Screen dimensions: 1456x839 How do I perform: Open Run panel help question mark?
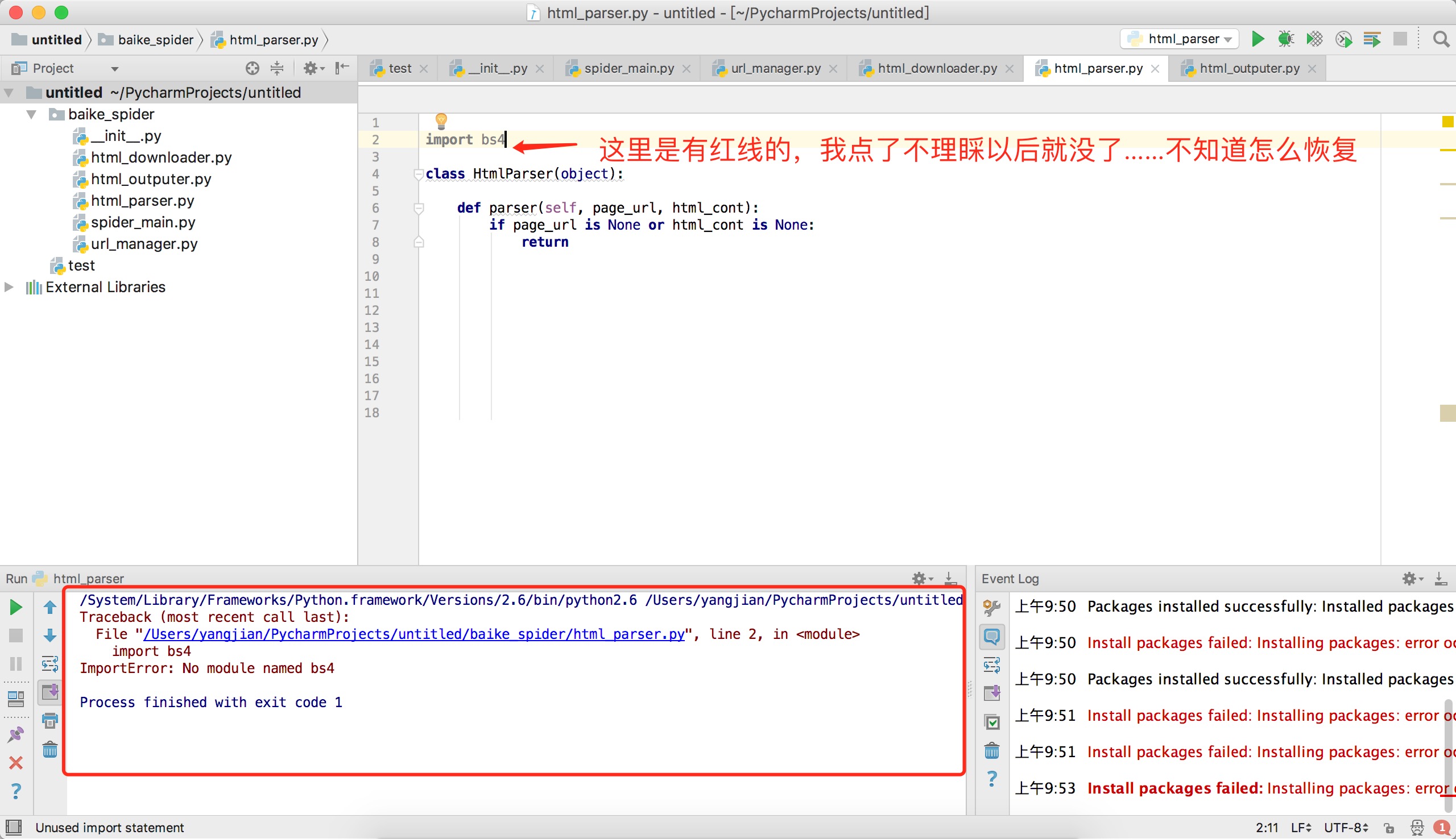pos(16,791)
